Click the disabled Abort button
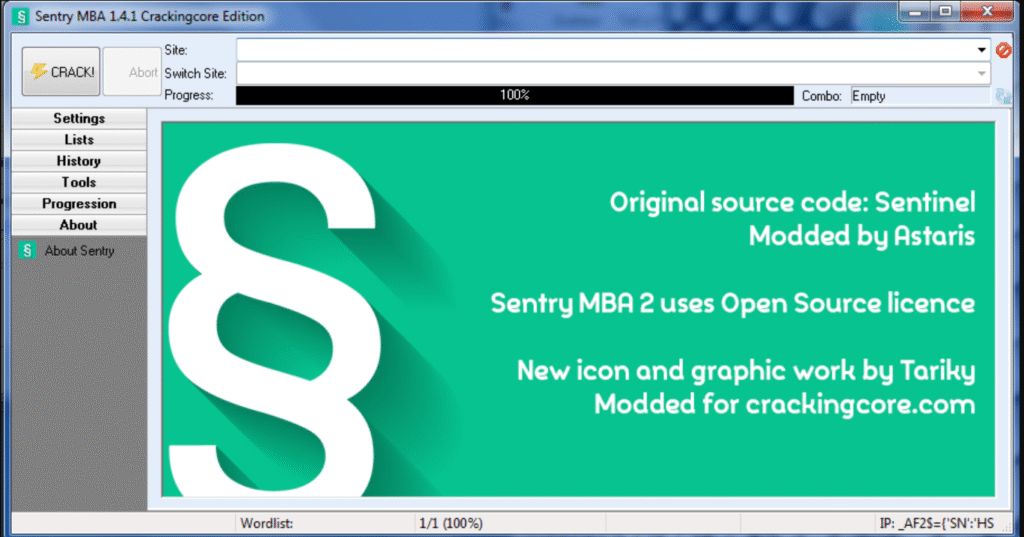 [132, 72]
